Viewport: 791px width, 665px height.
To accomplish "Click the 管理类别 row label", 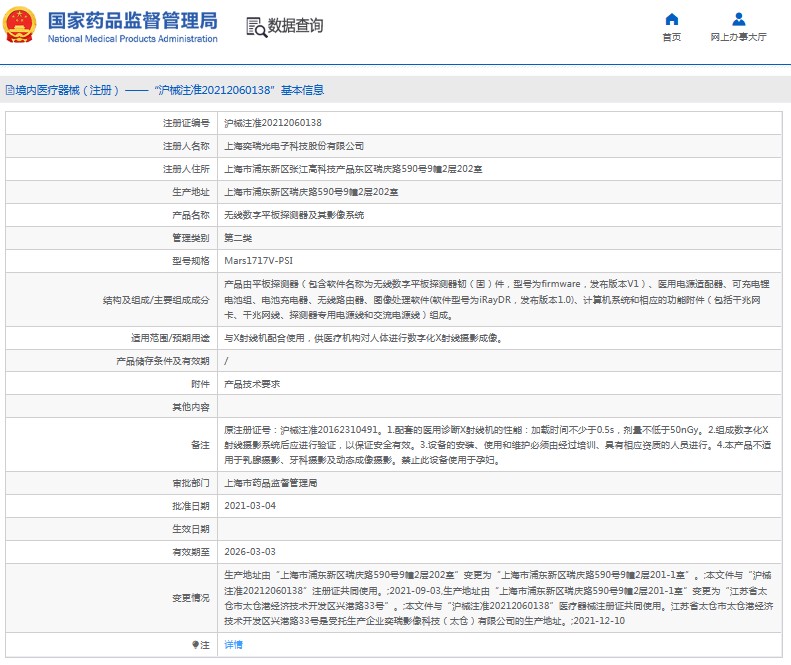I will point(191,238).
